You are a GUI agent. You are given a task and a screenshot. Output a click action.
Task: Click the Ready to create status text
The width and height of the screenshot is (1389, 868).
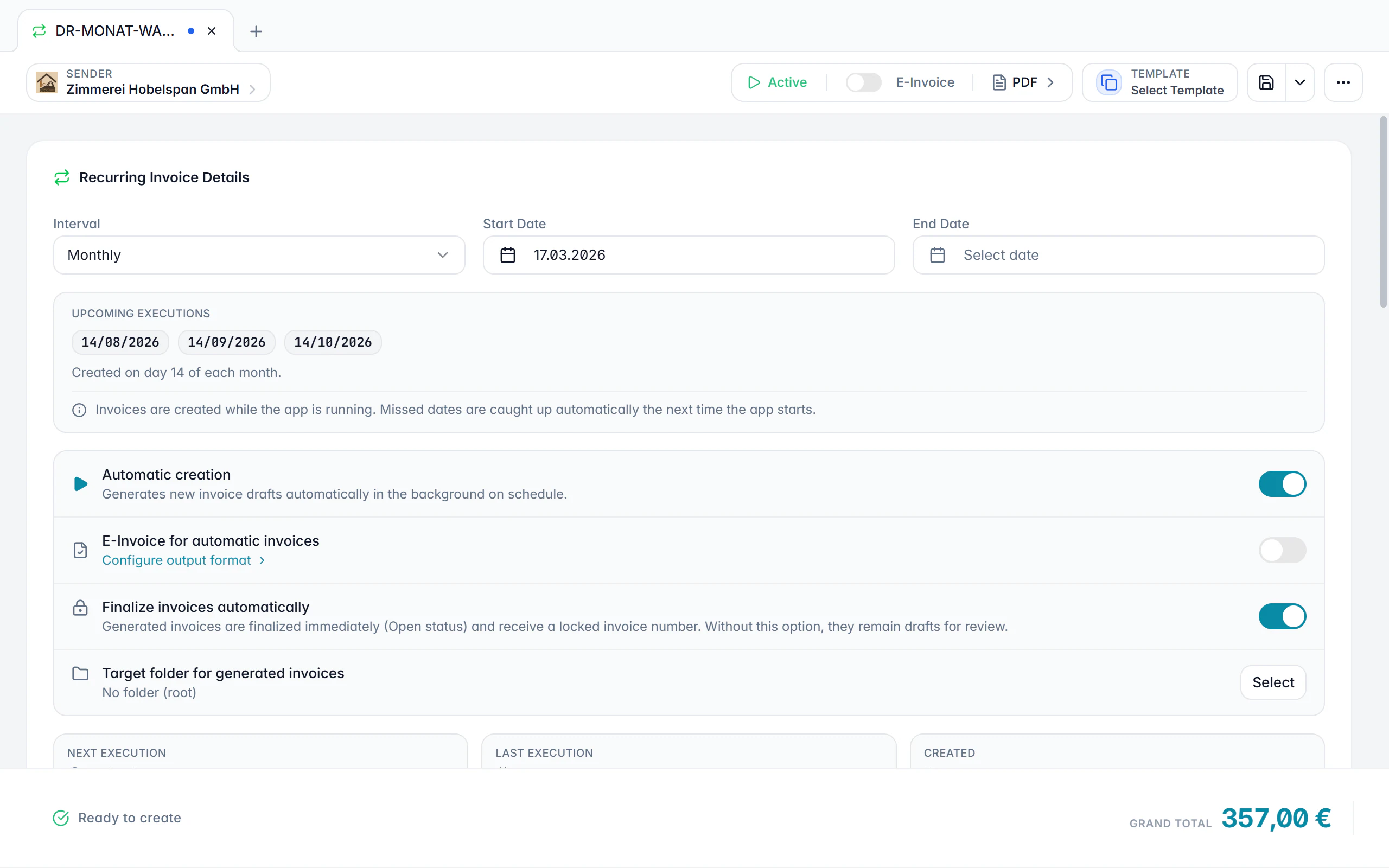130,818
